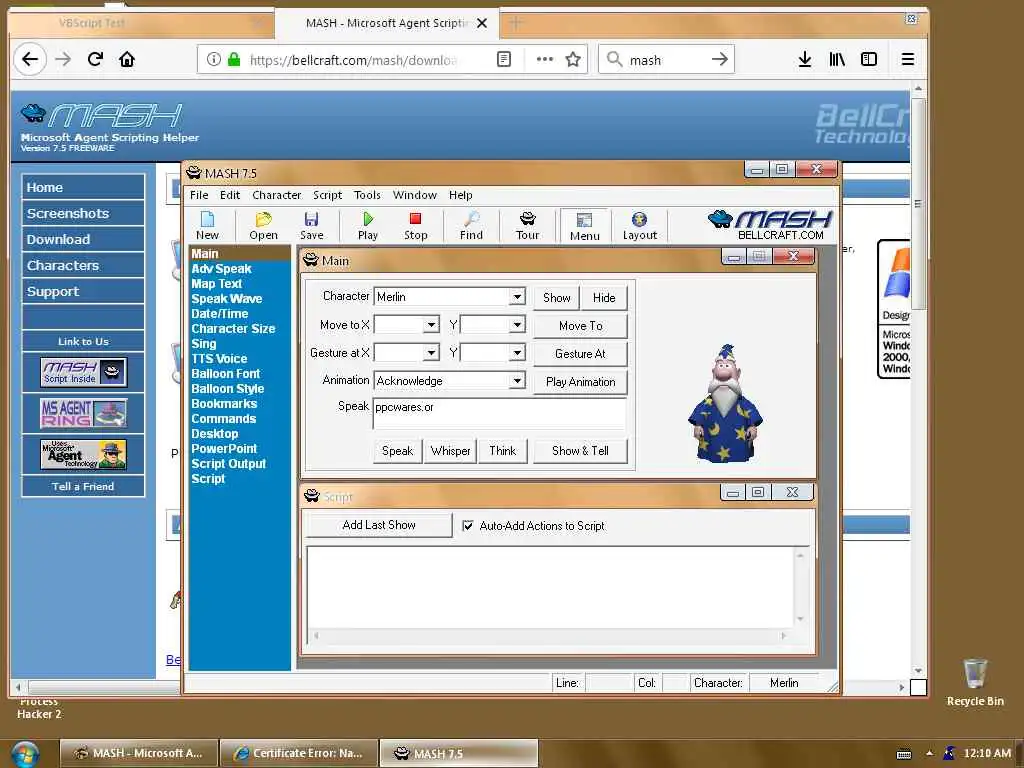Open the Screenshots link on website sidebar
The height and width of the screenshot is (768, 1024).
83,213
